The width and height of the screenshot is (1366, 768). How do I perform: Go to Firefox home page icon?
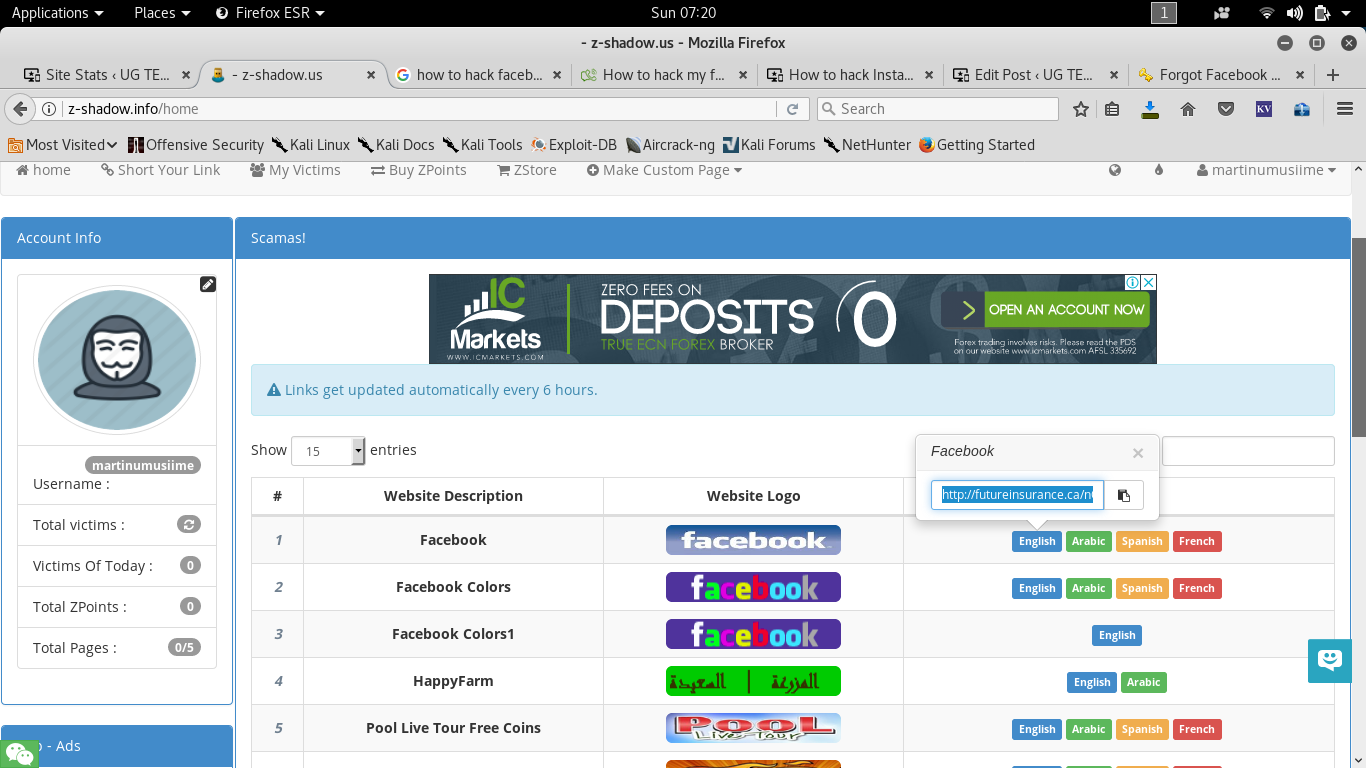pos(1188,109)
